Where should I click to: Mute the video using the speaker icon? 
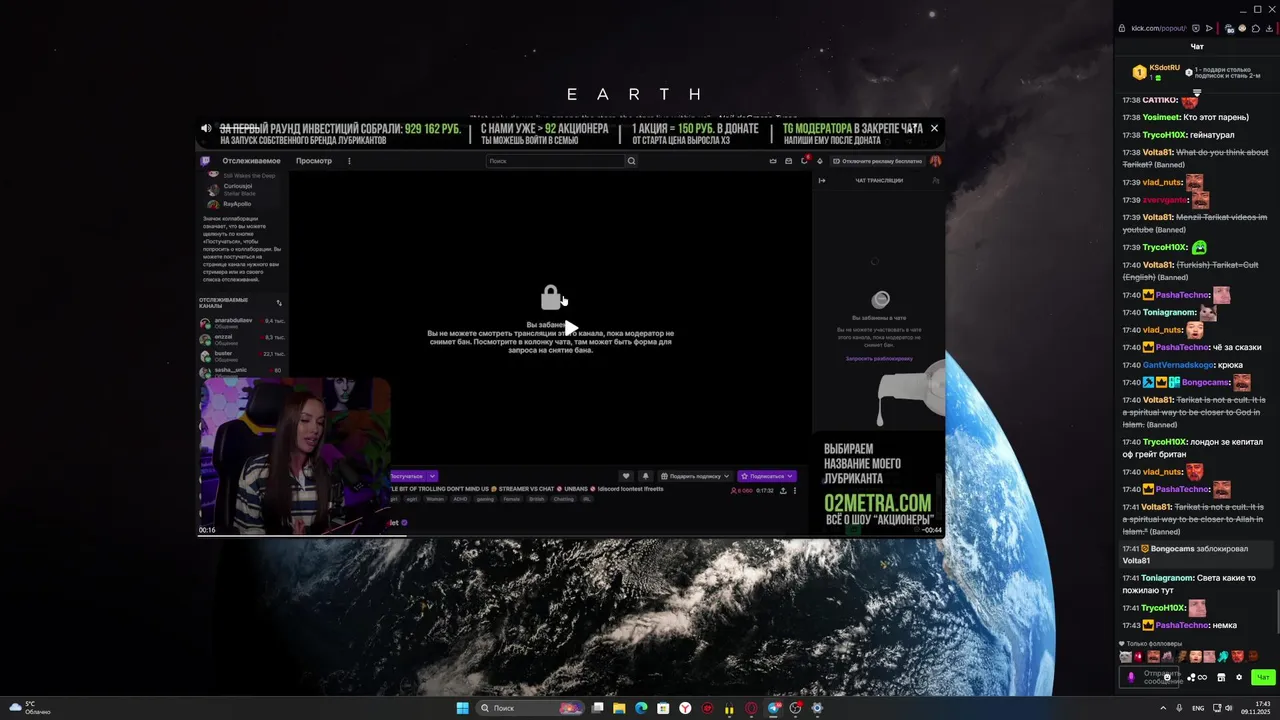[x=206, y=128]
